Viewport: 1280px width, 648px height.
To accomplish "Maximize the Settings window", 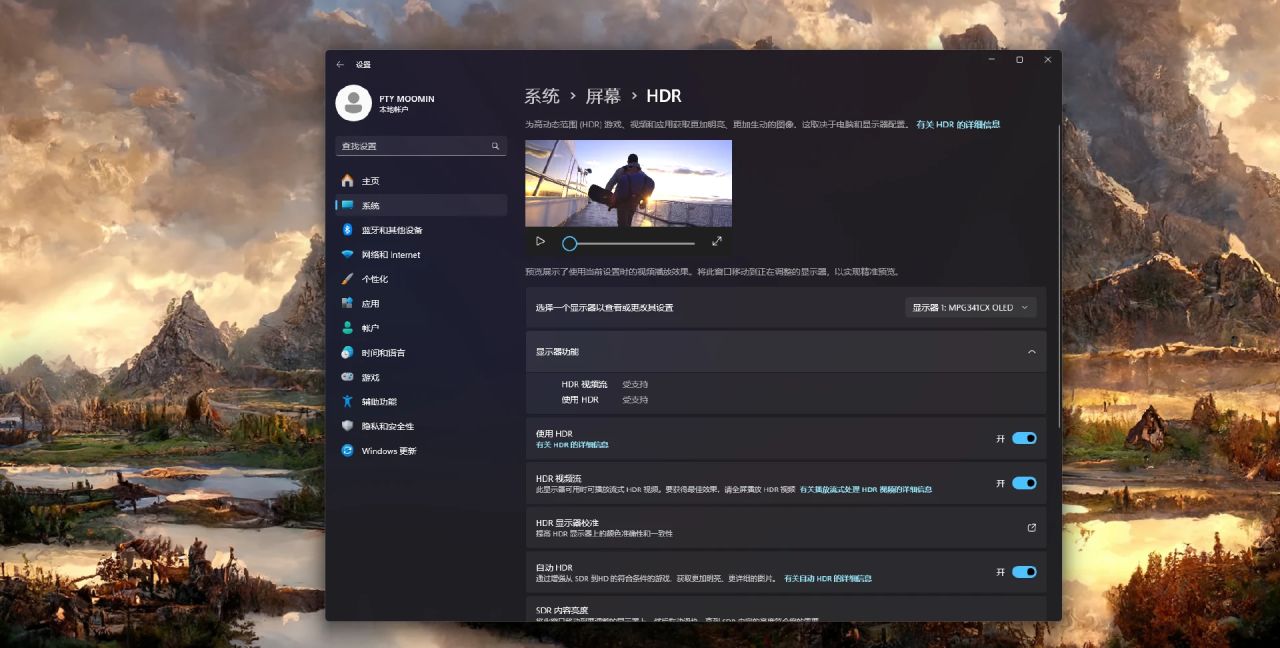I will coord(1019,60).
